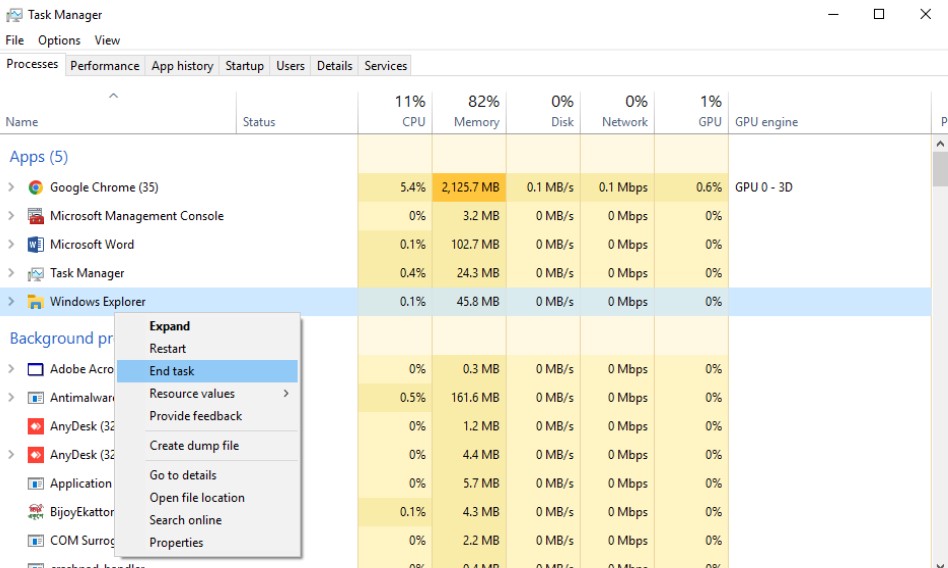Sort by the GPU column header
This screenshot has height=568, width=948.
point(691,113)
